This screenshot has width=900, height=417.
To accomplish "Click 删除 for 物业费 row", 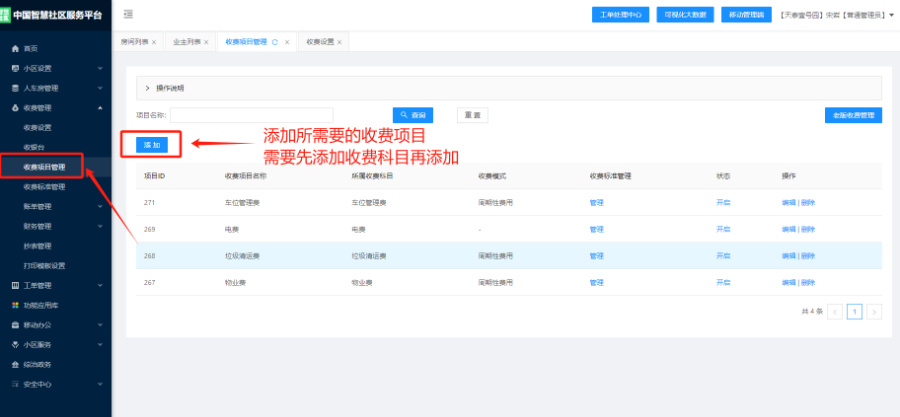I will 808,283.
